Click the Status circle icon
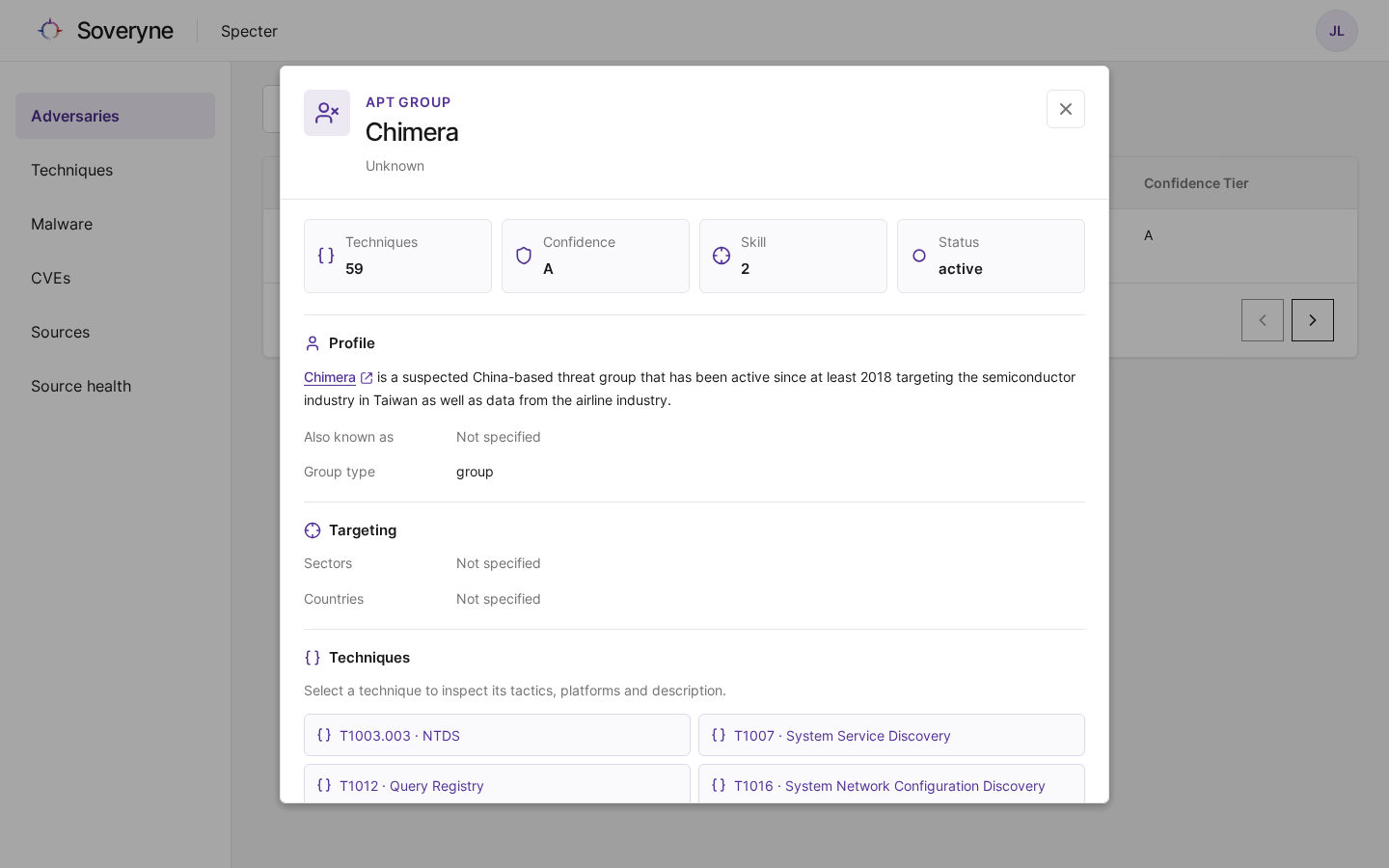This screenshot has height=868, width=1389. (x=919, y=256)
